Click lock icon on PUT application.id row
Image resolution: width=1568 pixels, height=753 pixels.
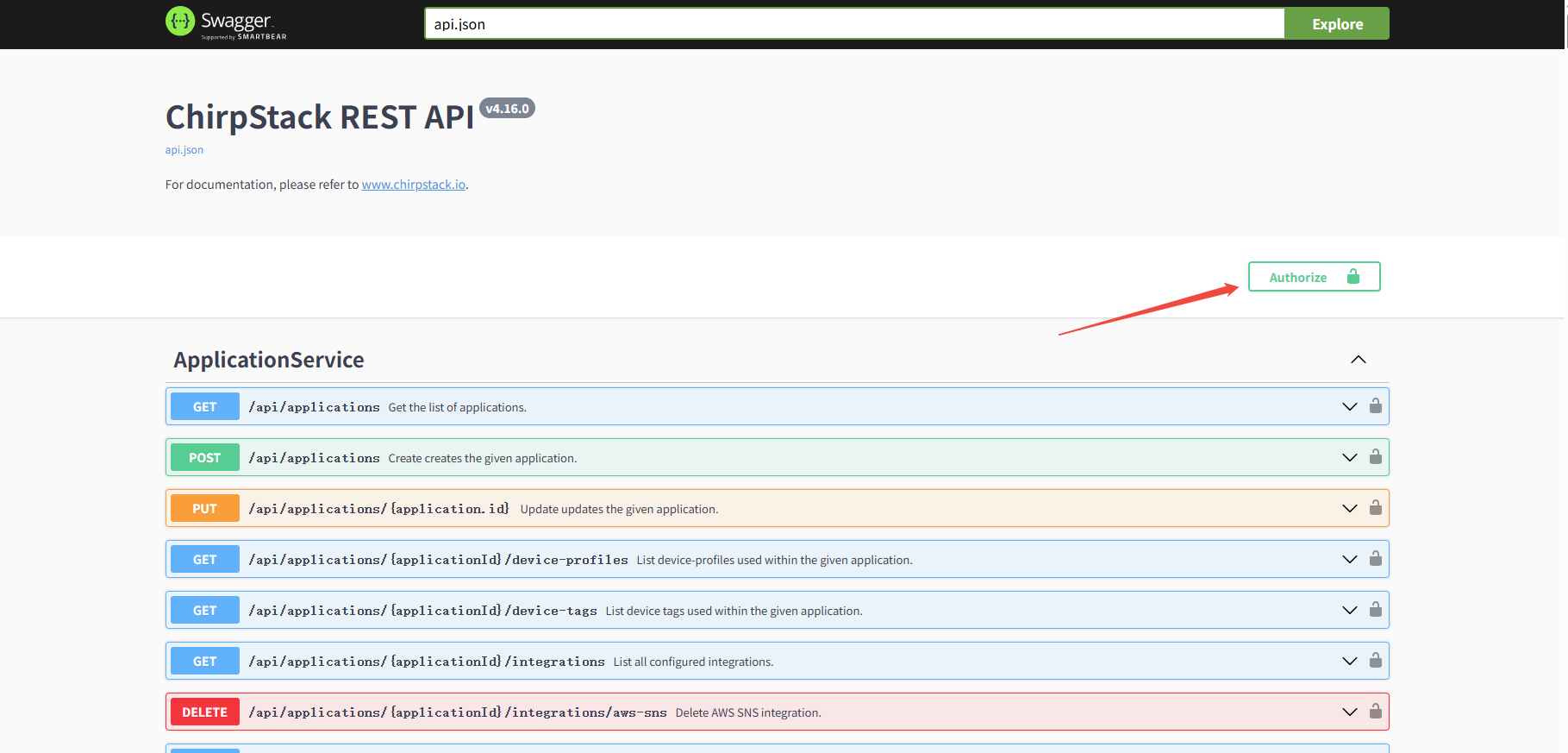click(1375, 508)
